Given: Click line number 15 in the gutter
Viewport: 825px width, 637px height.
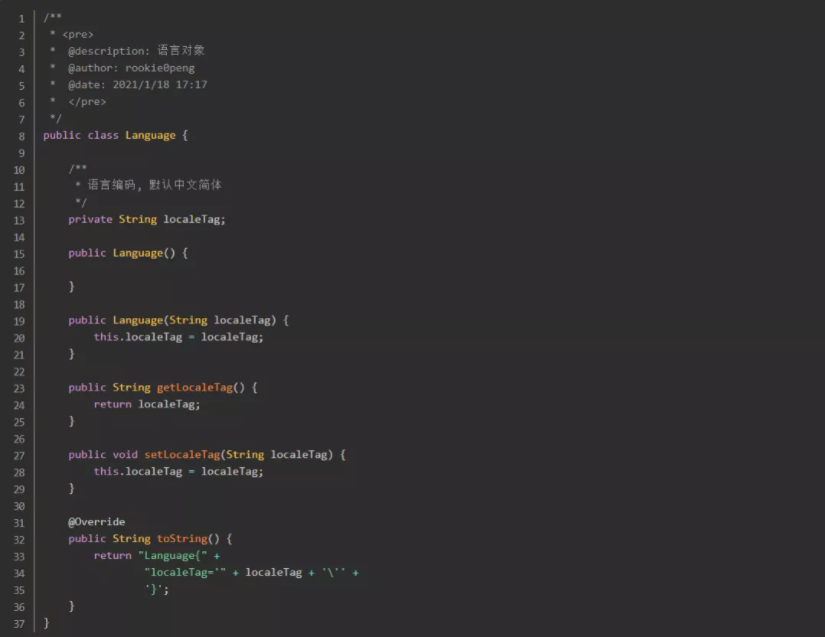Looking at the screenshot, I should click(x=19, y=254).
